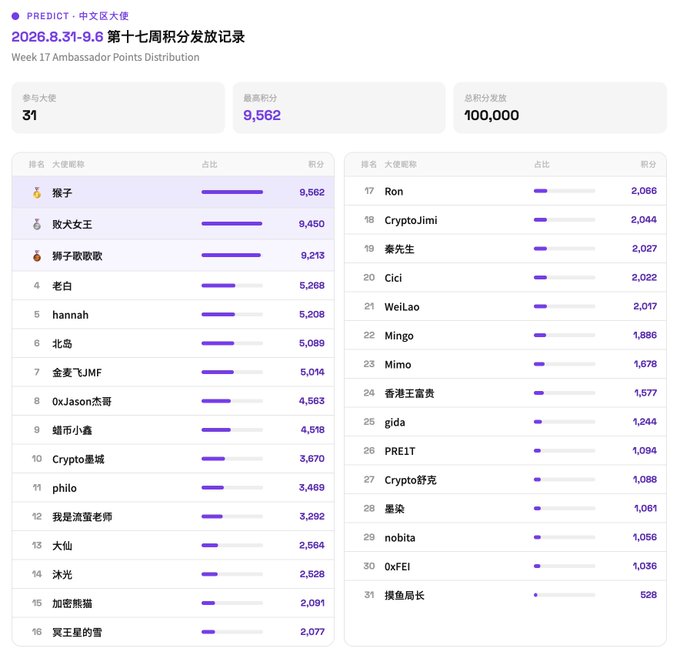Click rank number 20 beside Cici
This screenshot has height=655, width=680.
coord(369,278)
